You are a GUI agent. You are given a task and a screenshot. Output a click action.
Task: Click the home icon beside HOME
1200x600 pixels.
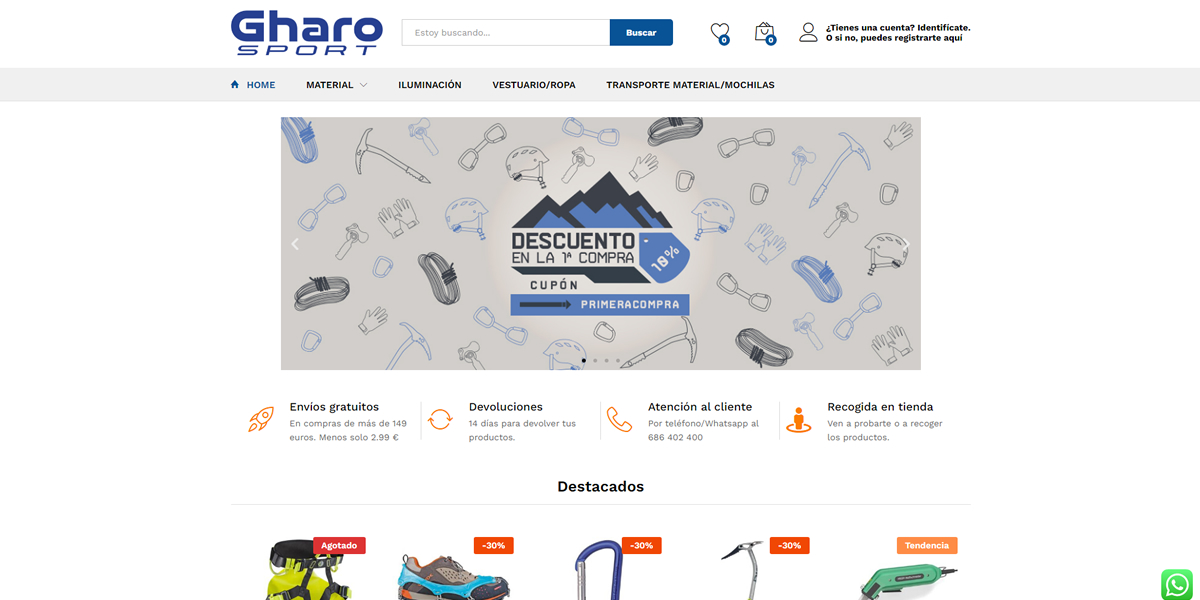232,84
